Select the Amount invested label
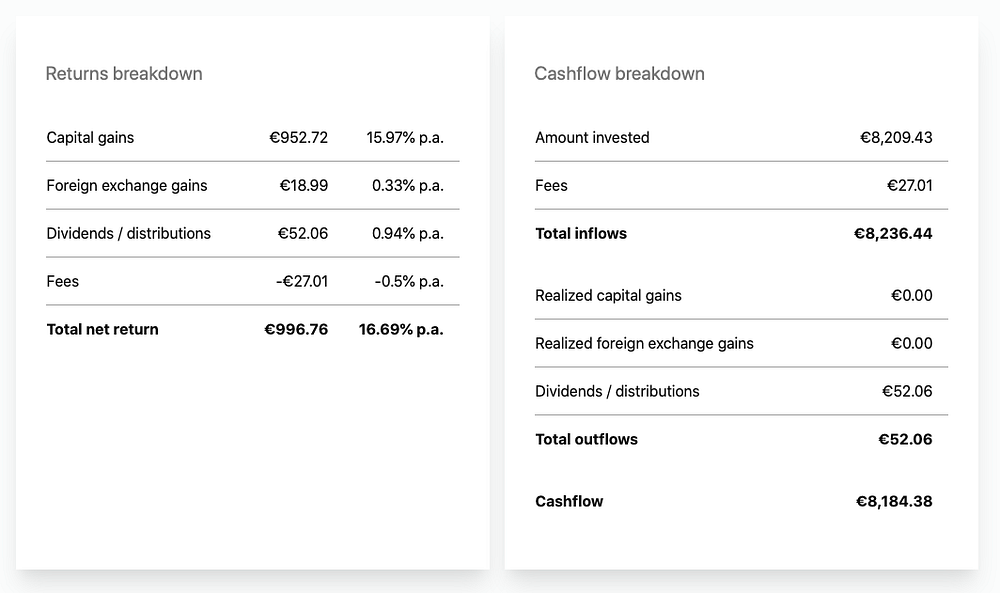The height and width of the screenshot is (593, 1000). click(592, 138)
